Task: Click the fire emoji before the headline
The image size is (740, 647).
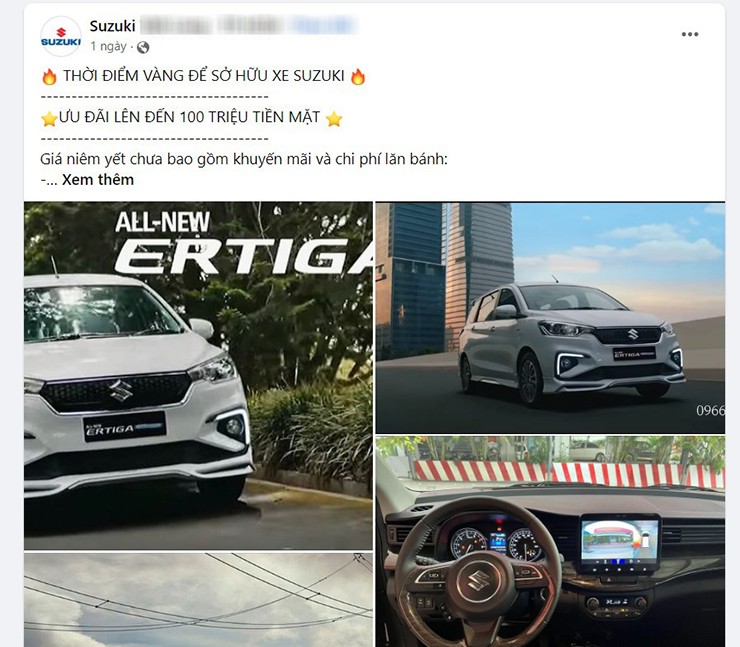Action: (49, 76)
